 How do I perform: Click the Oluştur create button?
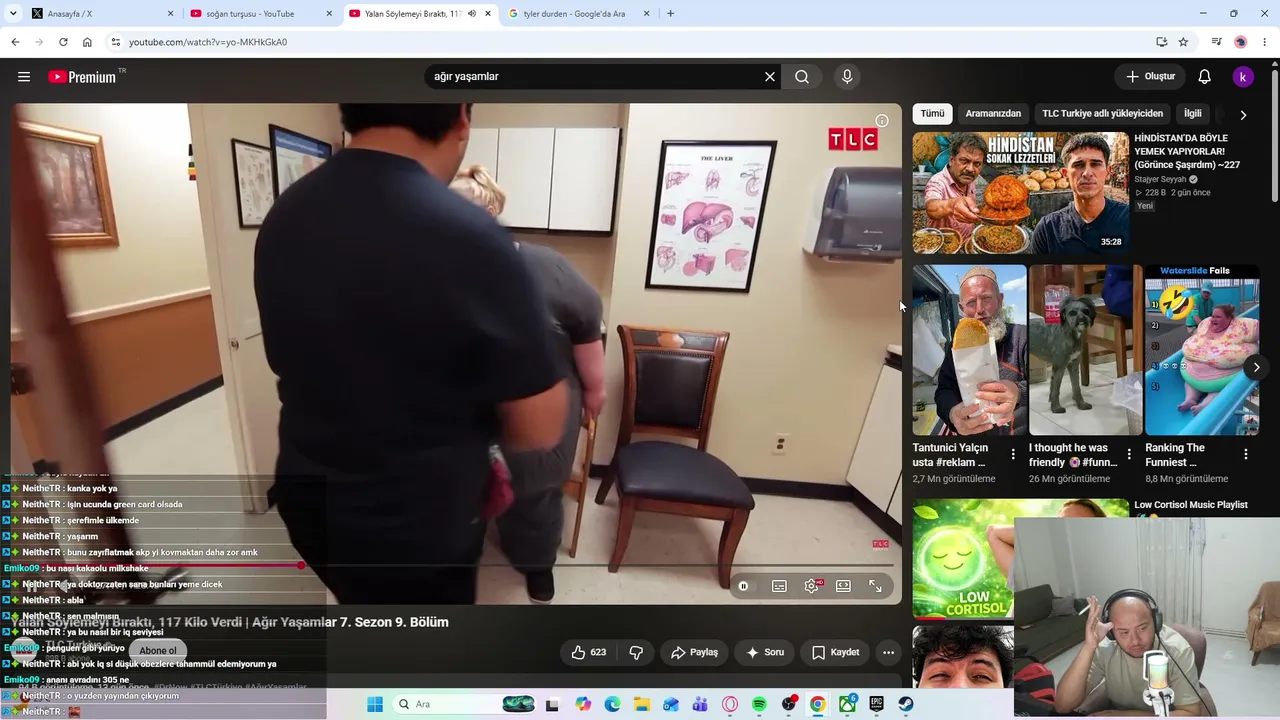[1150, 77]
